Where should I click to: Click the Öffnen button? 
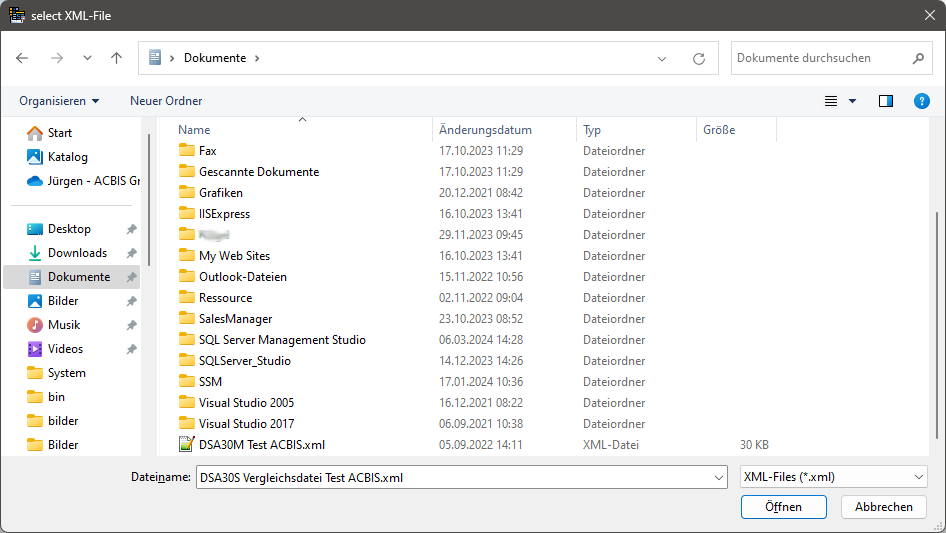click(x=783, y=507)
